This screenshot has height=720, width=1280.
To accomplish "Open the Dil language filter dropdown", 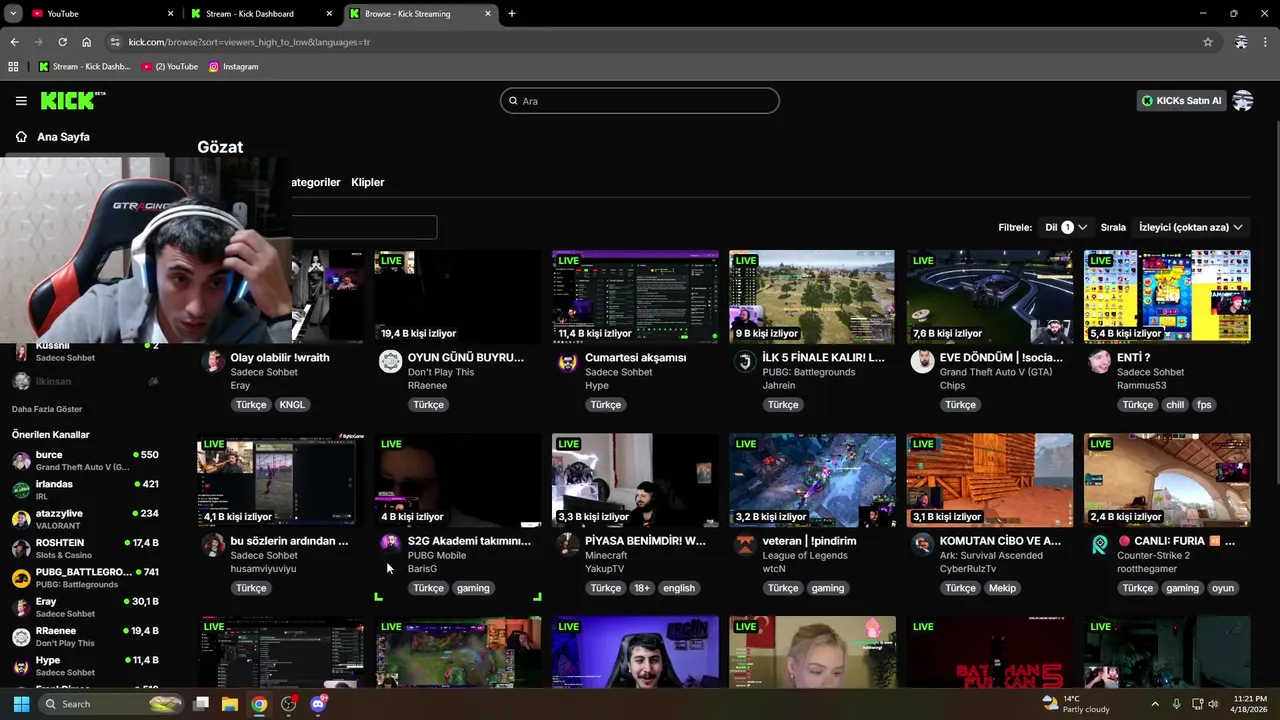I will point(1066,227).
